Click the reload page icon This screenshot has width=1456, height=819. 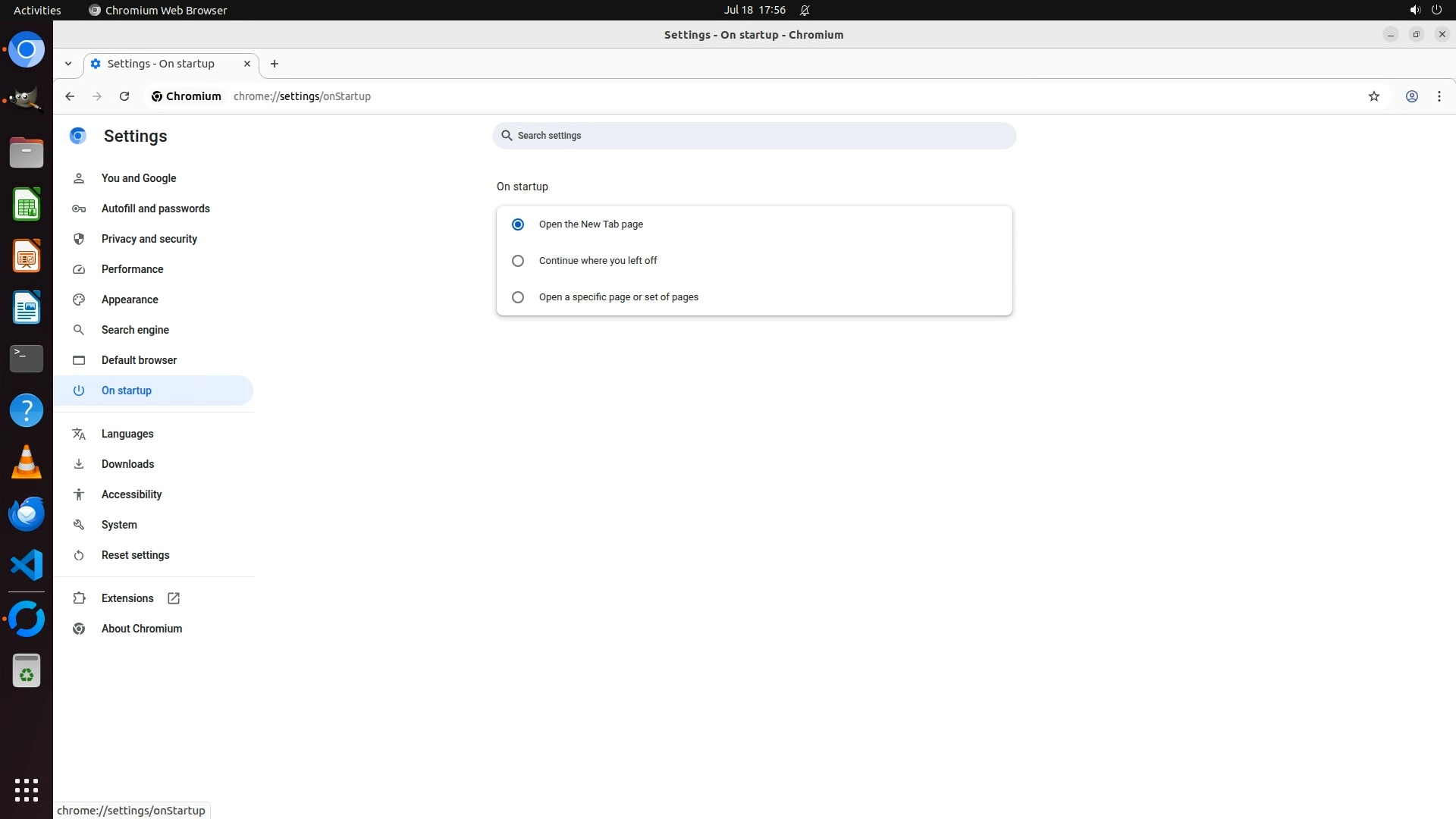click(x=124, y=96)
